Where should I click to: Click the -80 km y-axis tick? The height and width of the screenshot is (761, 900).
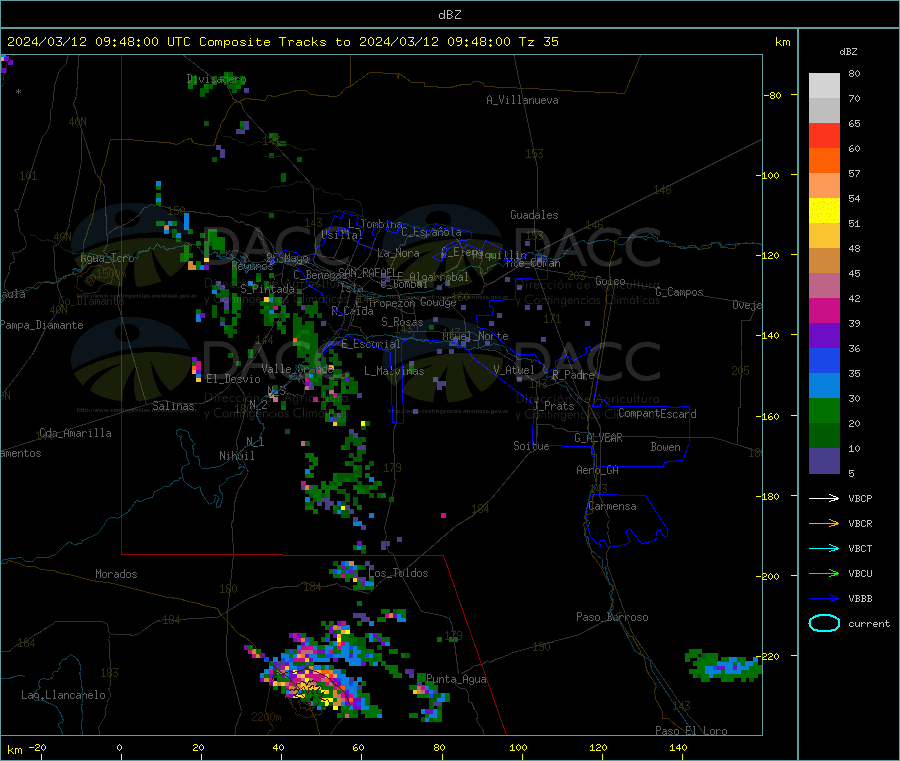coord(772,95)
